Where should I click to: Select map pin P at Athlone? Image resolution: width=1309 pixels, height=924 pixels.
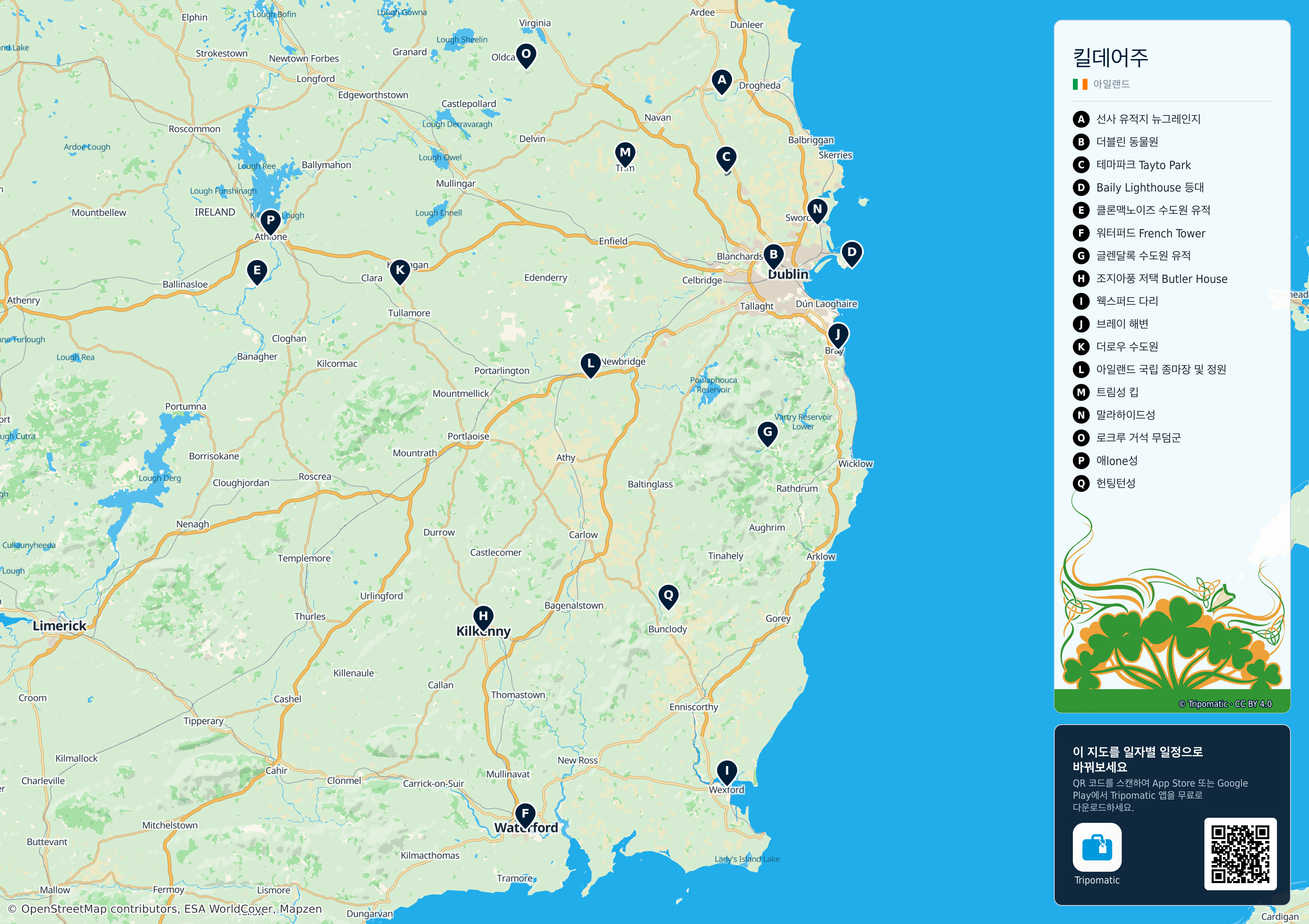click(271, 222)
